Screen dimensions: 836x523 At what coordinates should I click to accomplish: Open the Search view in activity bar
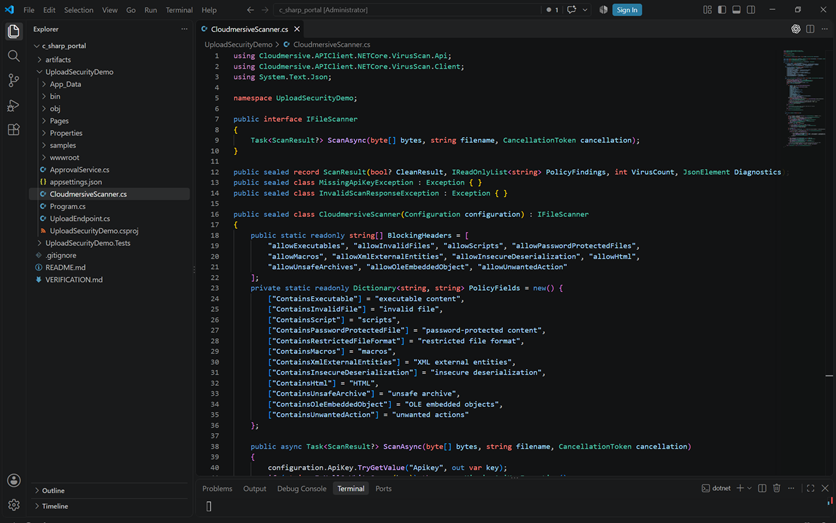(x=14, y=56)
